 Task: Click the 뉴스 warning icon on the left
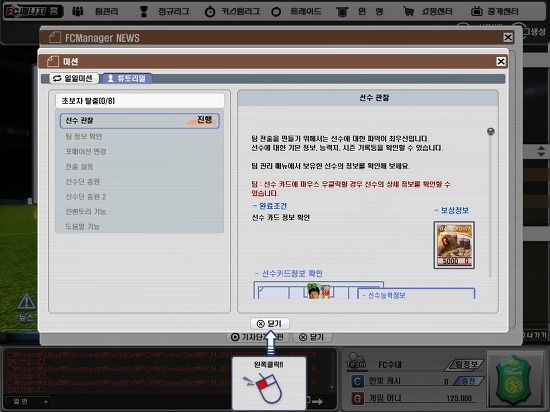coord(26,302)
